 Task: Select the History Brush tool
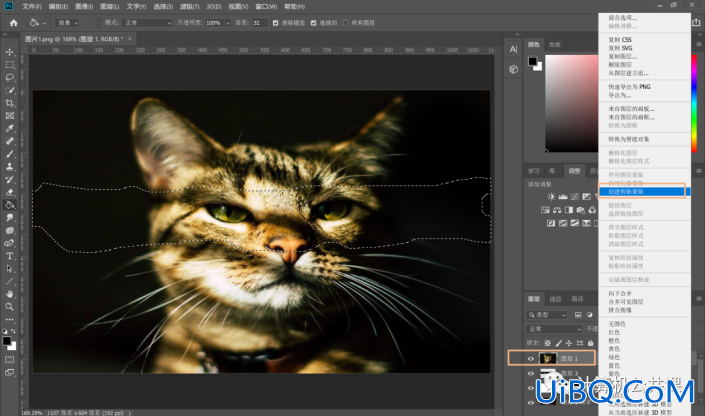(9, 179)
